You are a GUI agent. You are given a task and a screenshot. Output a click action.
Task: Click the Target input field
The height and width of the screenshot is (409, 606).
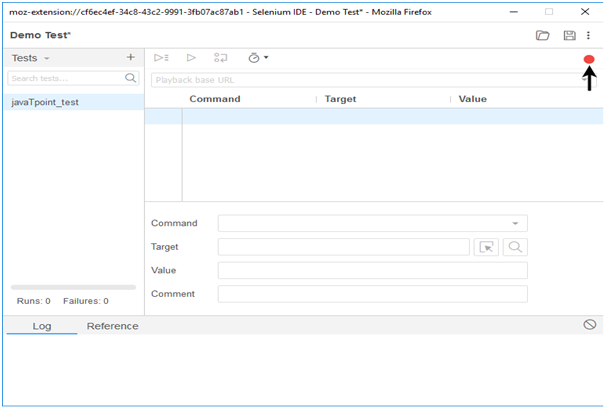click(344, 247)
